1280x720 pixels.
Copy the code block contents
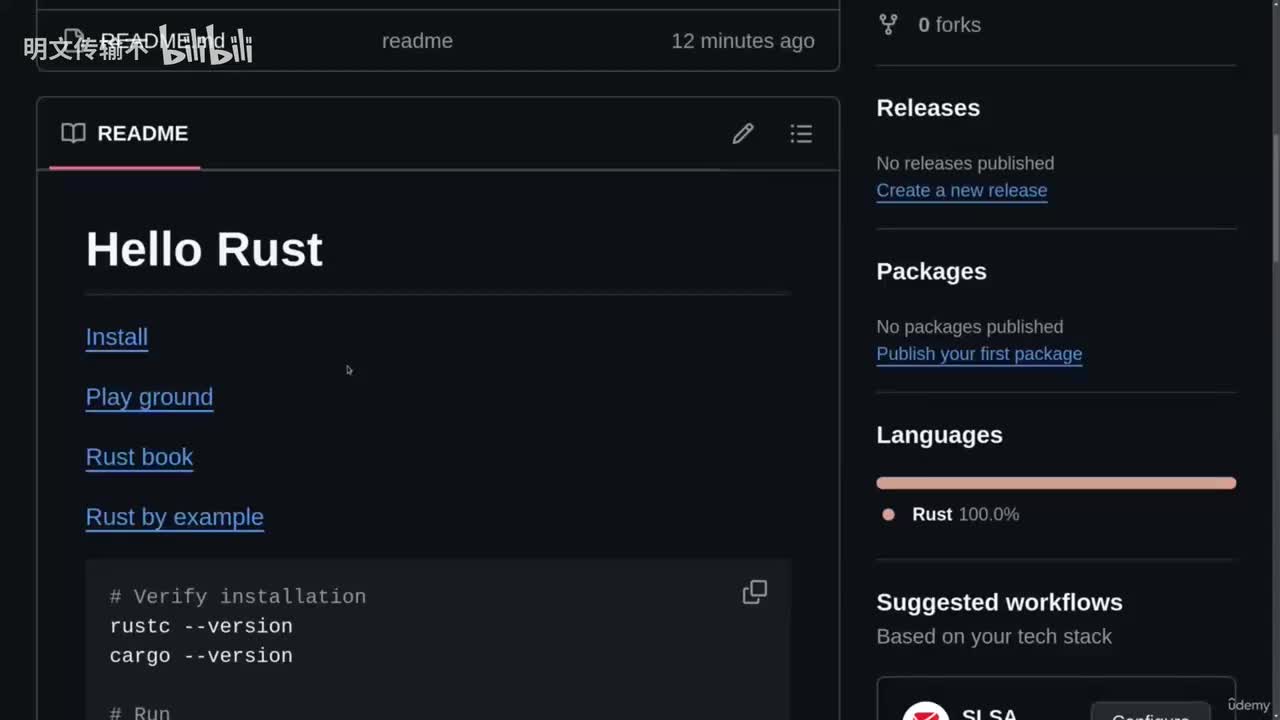pos(755,592)
